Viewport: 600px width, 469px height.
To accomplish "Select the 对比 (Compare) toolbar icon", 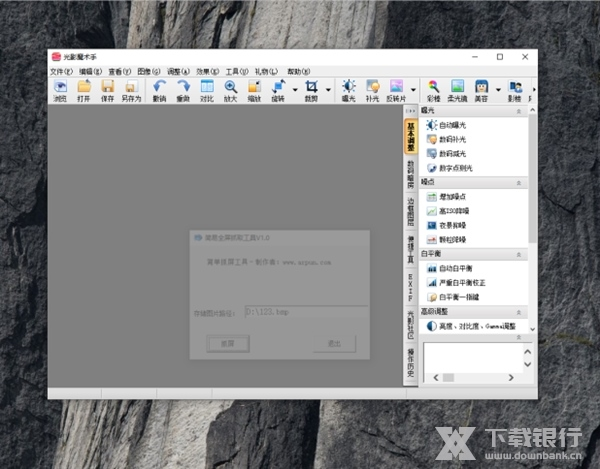I will 207,90.
